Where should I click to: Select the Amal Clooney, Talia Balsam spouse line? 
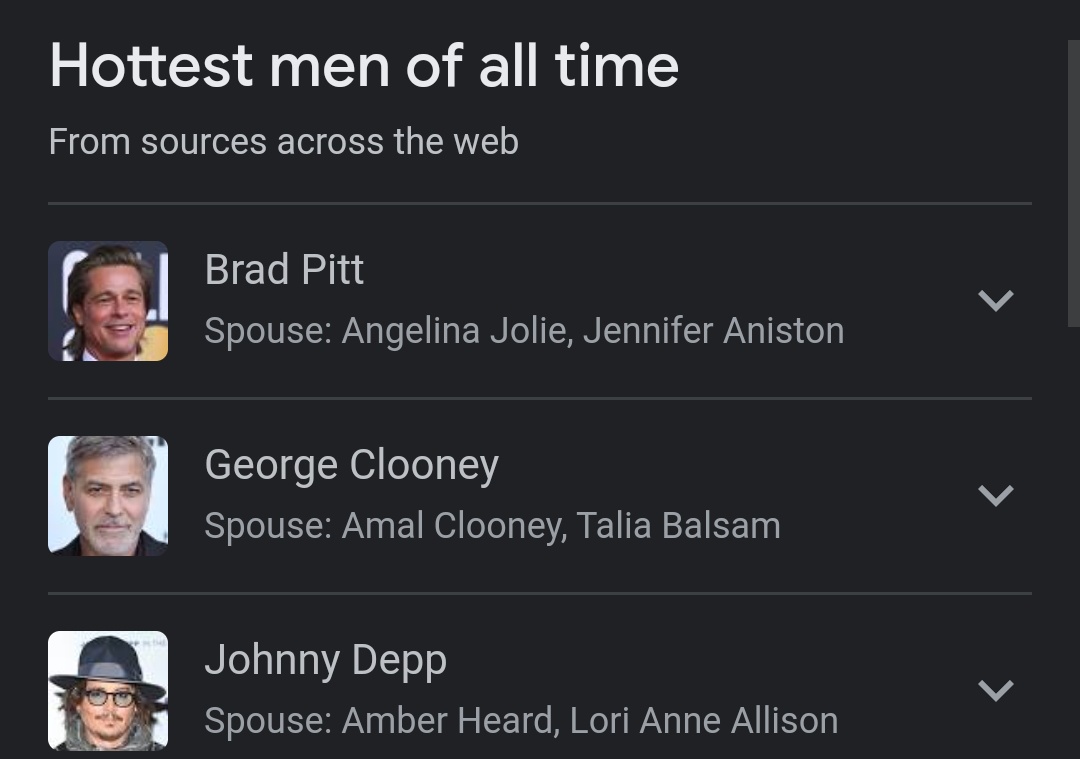point(492,526)
